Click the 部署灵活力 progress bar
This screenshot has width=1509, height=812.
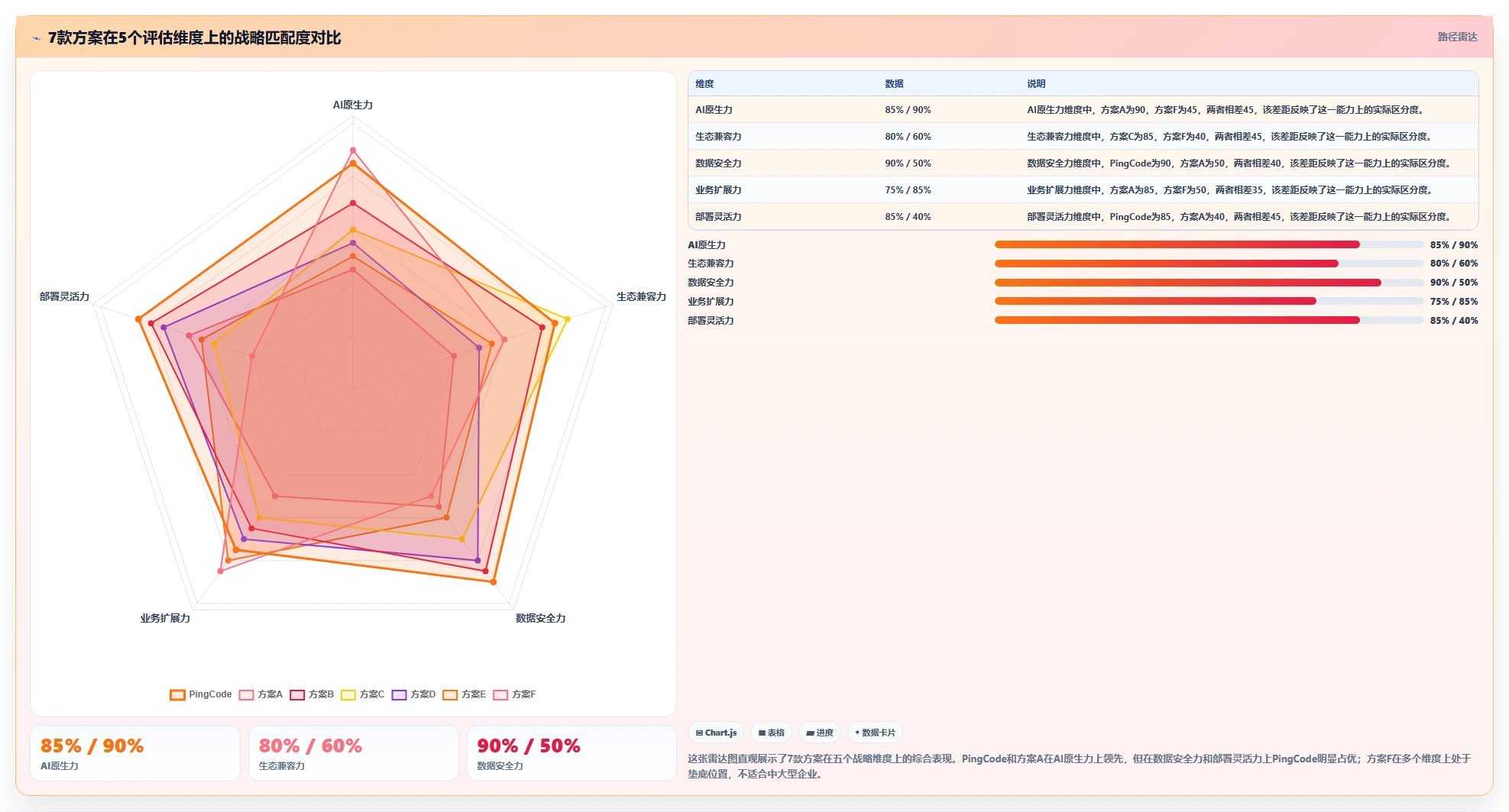tap(1209, 320)
